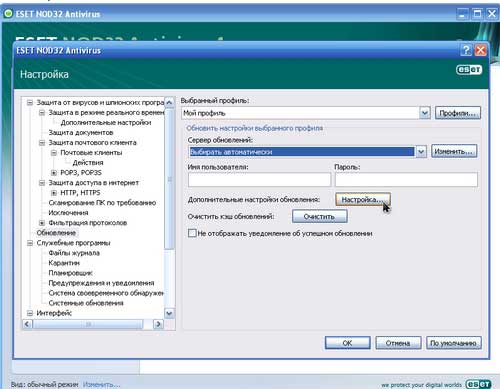Click the 'Отмена' button

(x=398, y=343)
